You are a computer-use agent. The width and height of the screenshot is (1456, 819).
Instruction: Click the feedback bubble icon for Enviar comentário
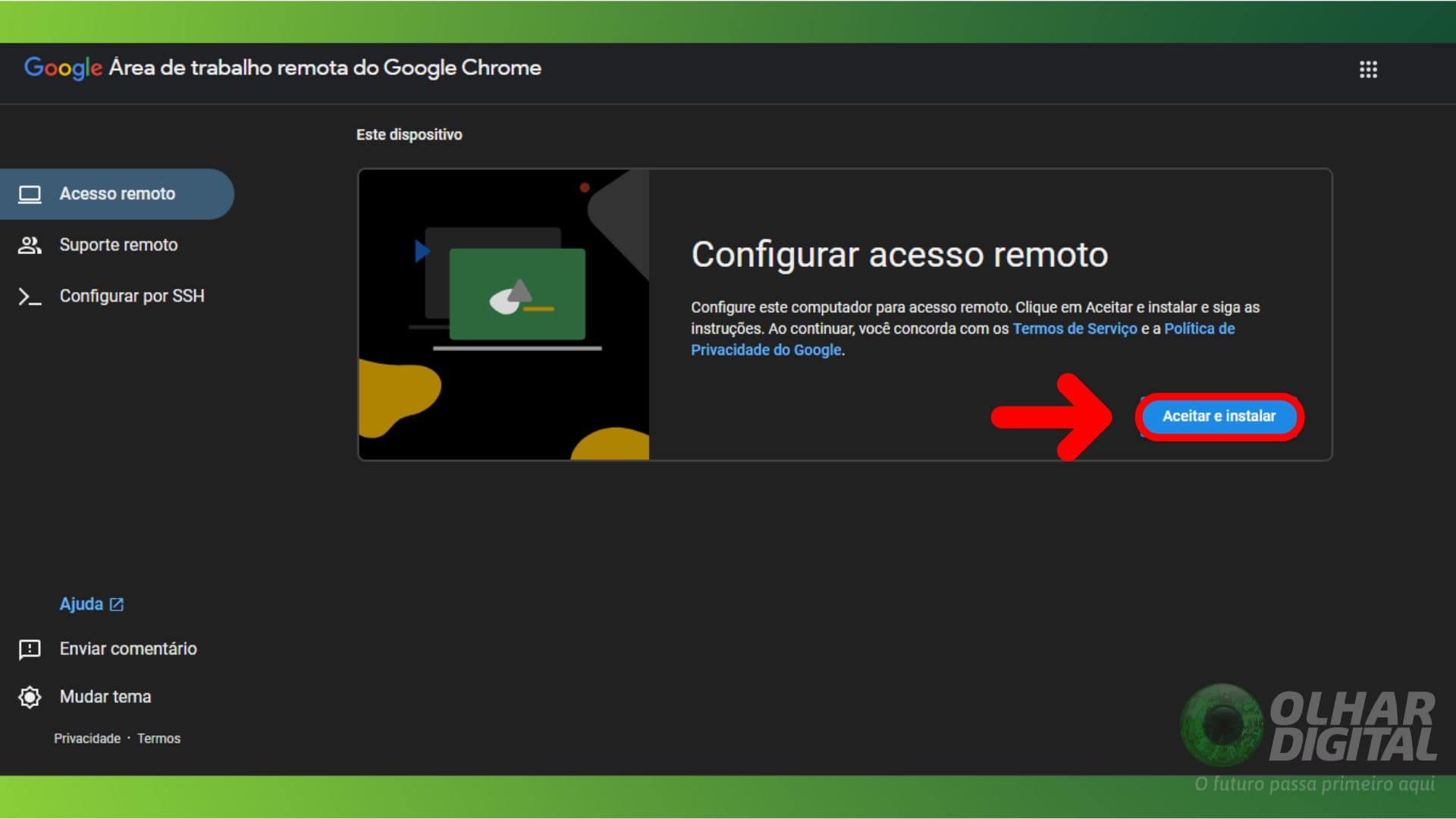point(30,649)
